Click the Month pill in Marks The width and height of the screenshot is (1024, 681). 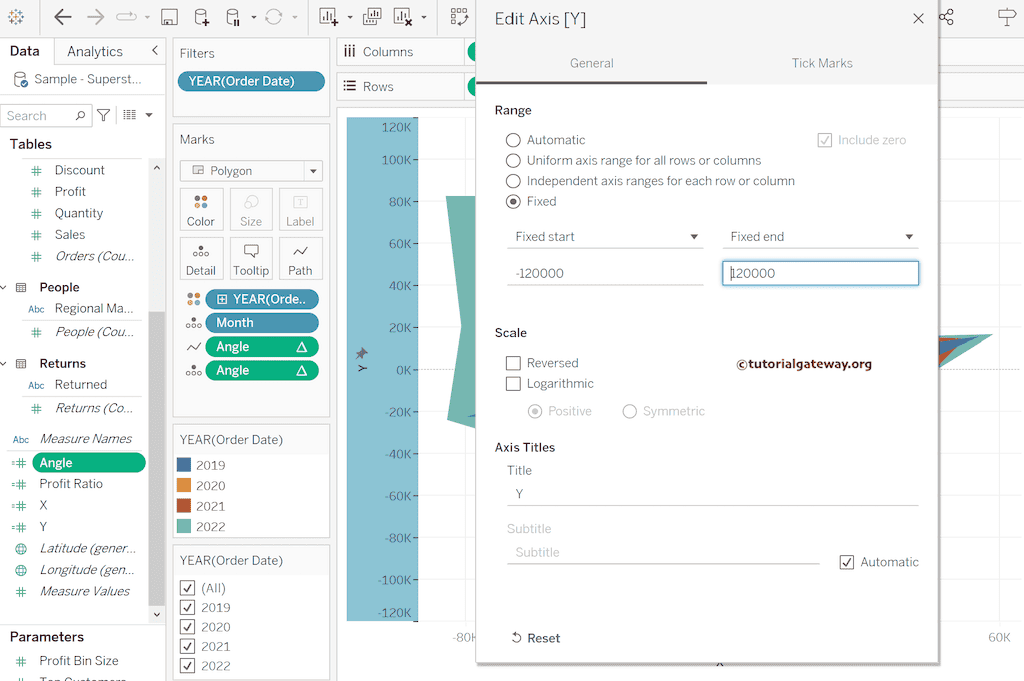(x=262, y=323)
